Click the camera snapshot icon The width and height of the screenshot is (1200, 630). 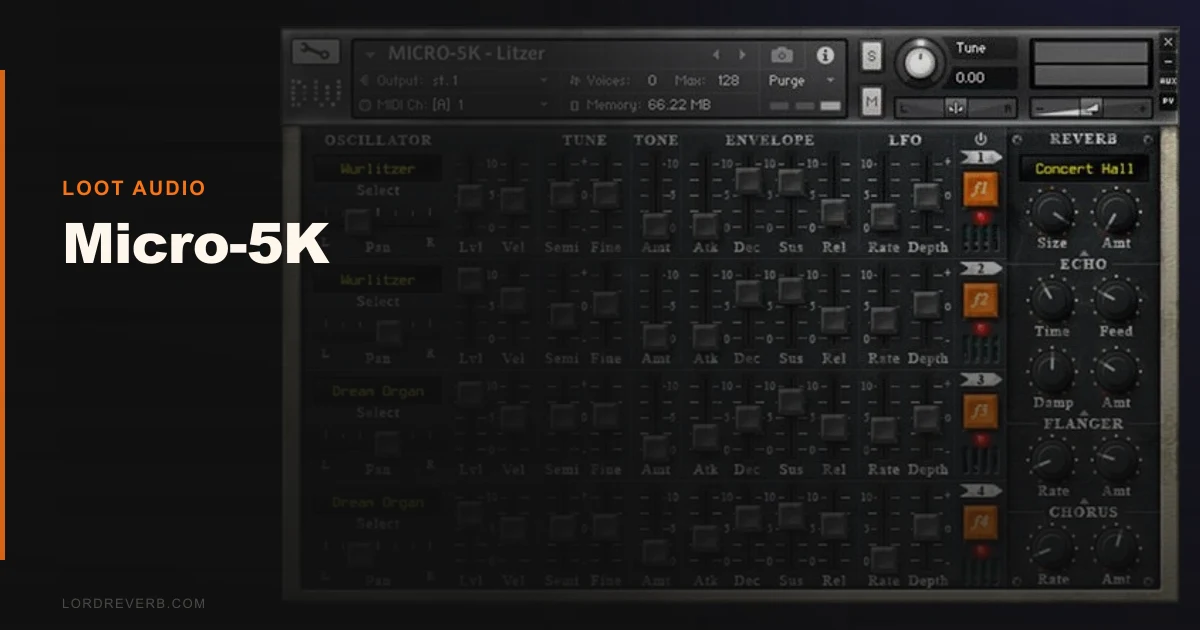coord(783,55)
